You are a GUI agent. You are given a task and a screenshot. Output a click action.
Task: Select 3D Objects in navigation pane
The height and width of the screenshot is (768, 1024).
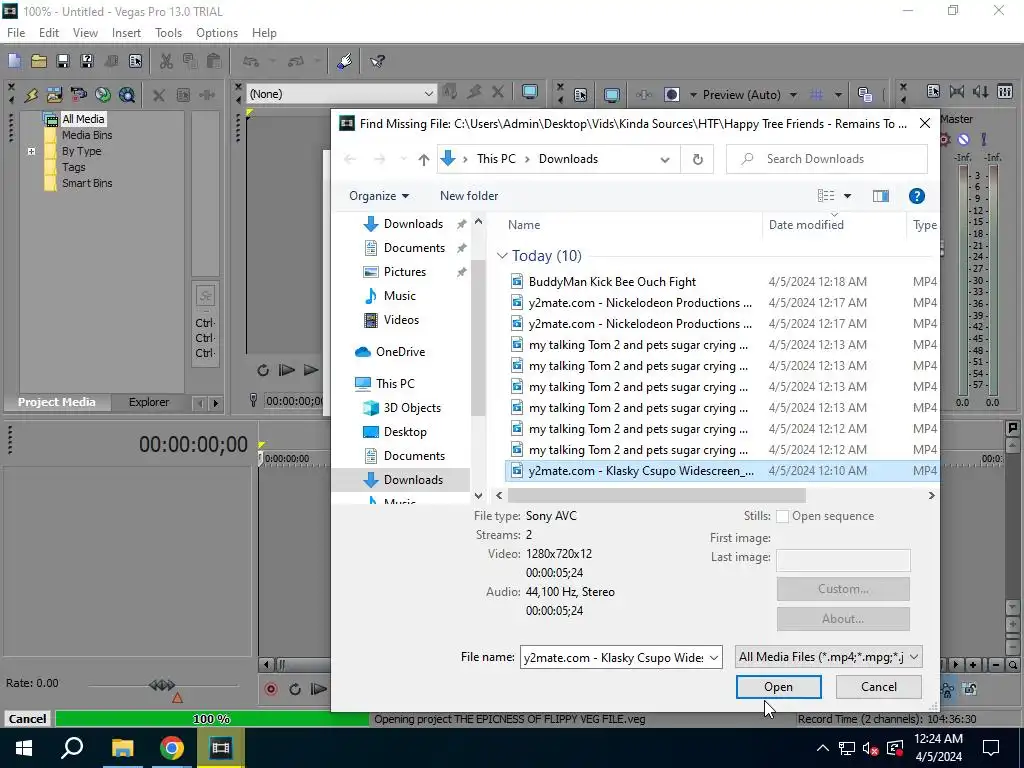pyautogui.click(x=412, y=408)
